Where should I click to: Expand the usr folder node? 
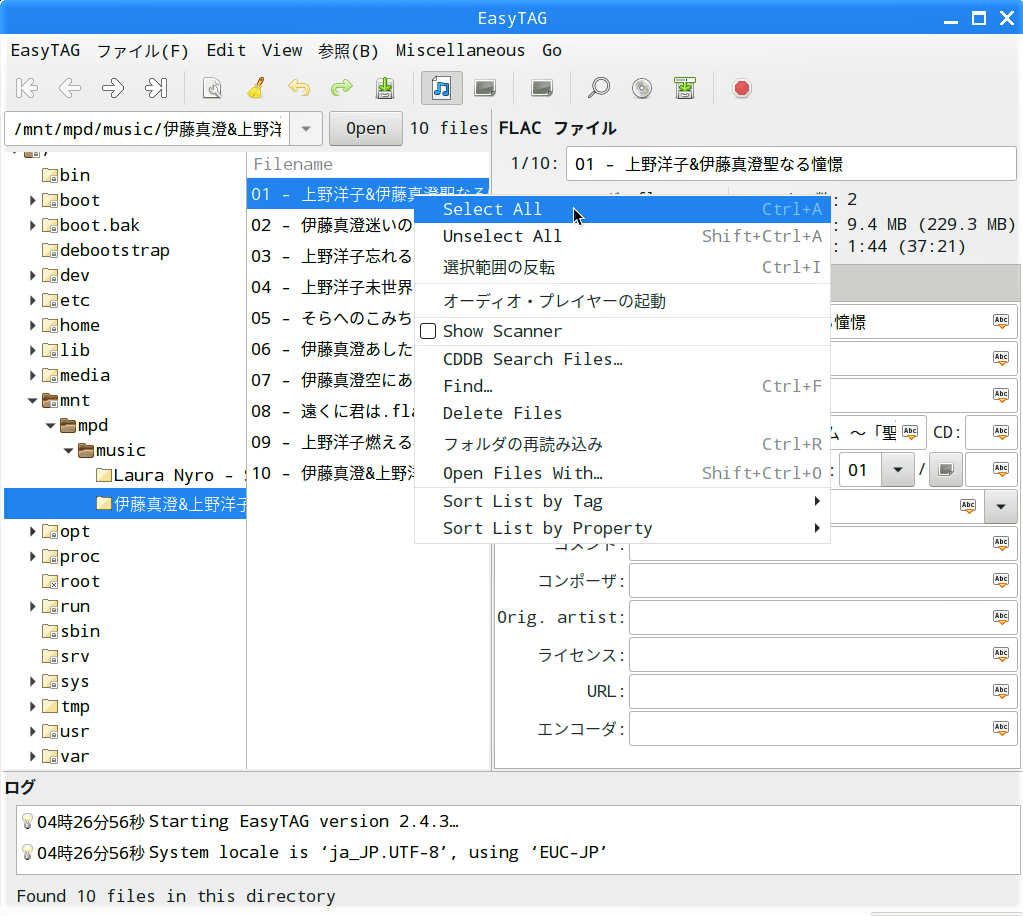click(32, 732)
